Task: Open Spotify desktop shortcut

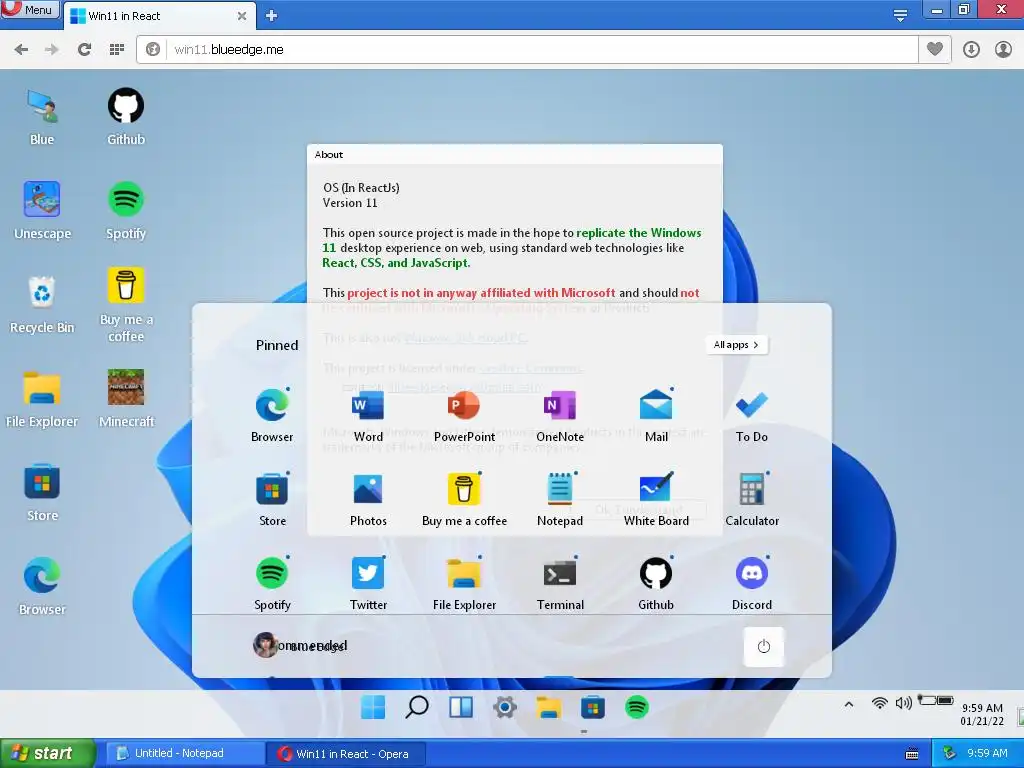Action: pyautogui.click(x=125, y=211)
